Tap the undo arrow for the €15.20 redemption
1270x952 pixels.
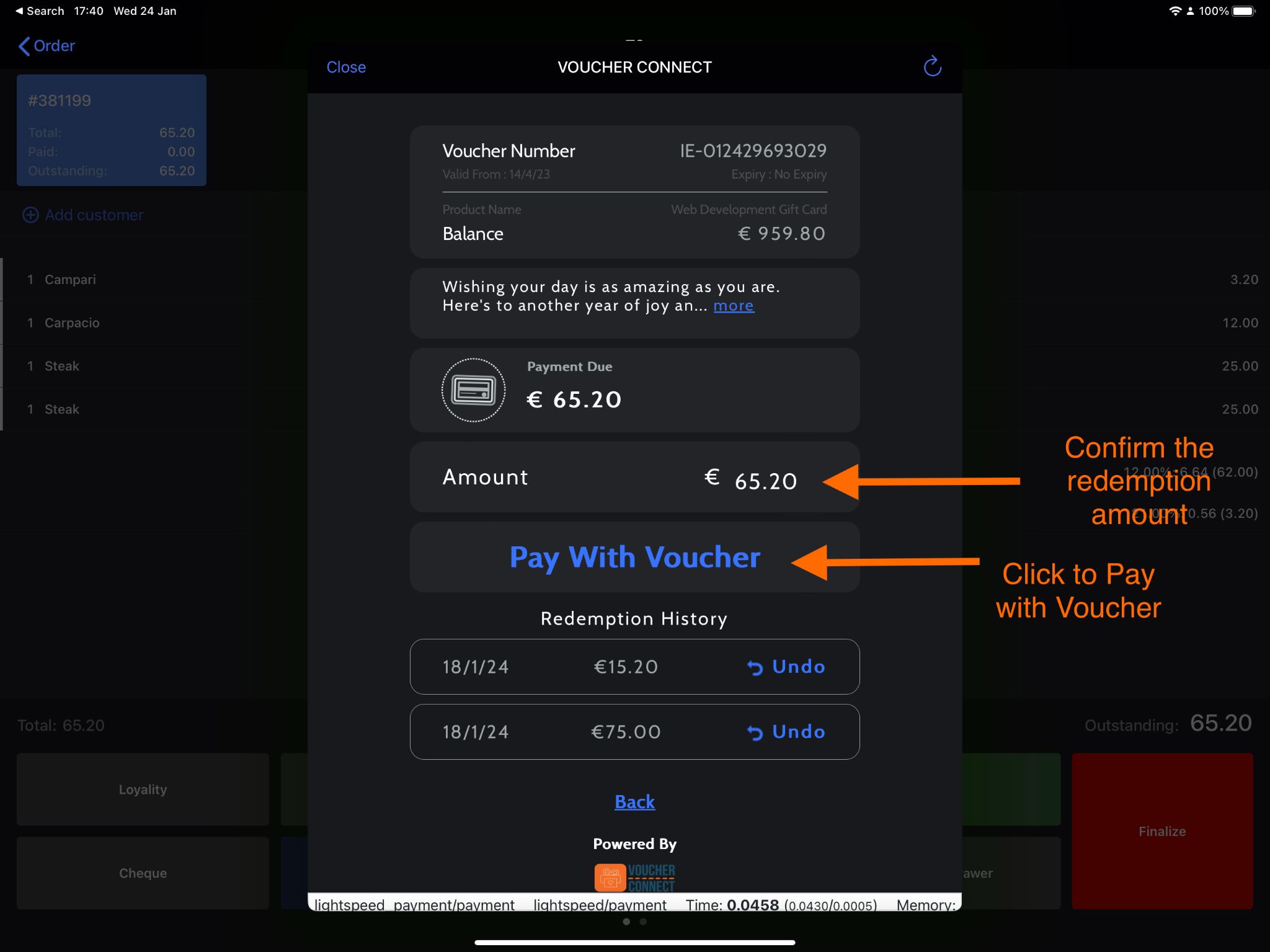pyautogui.click(x=755, y=667)
